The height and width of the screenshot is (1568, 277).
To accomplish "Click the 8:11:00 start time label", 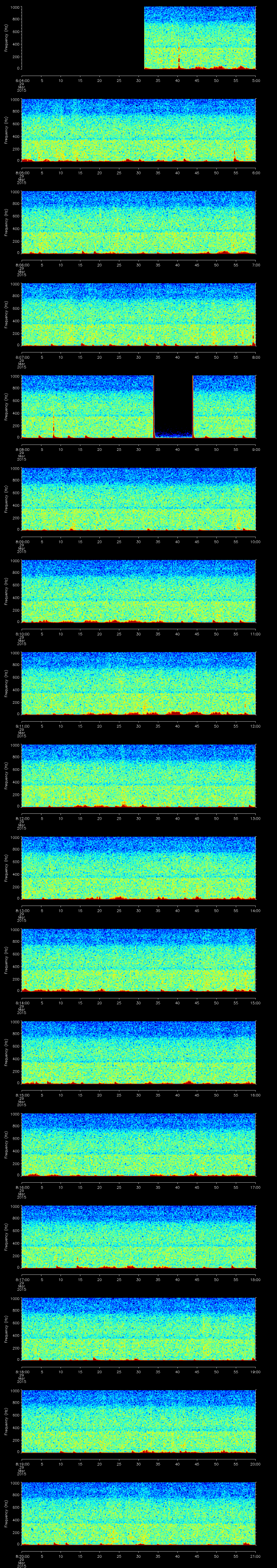I will tap(21, 726).
